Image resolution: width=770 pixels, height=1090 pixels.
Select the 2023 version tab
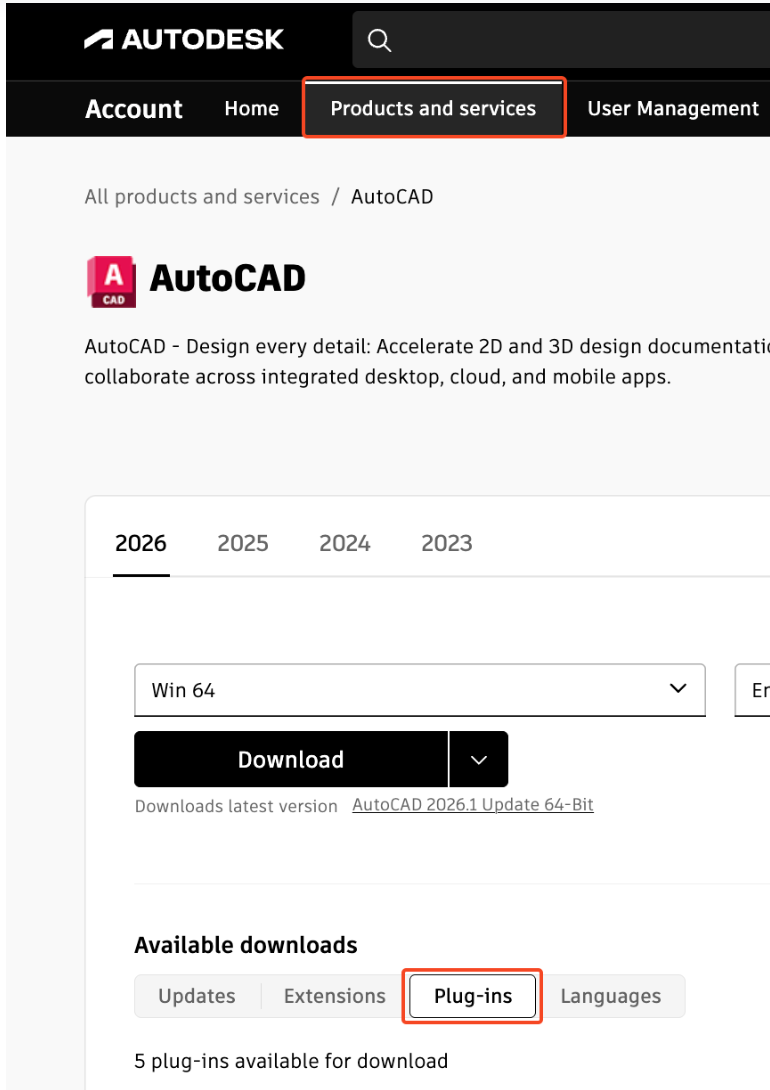pyautogui.click(x=446, y=543)
